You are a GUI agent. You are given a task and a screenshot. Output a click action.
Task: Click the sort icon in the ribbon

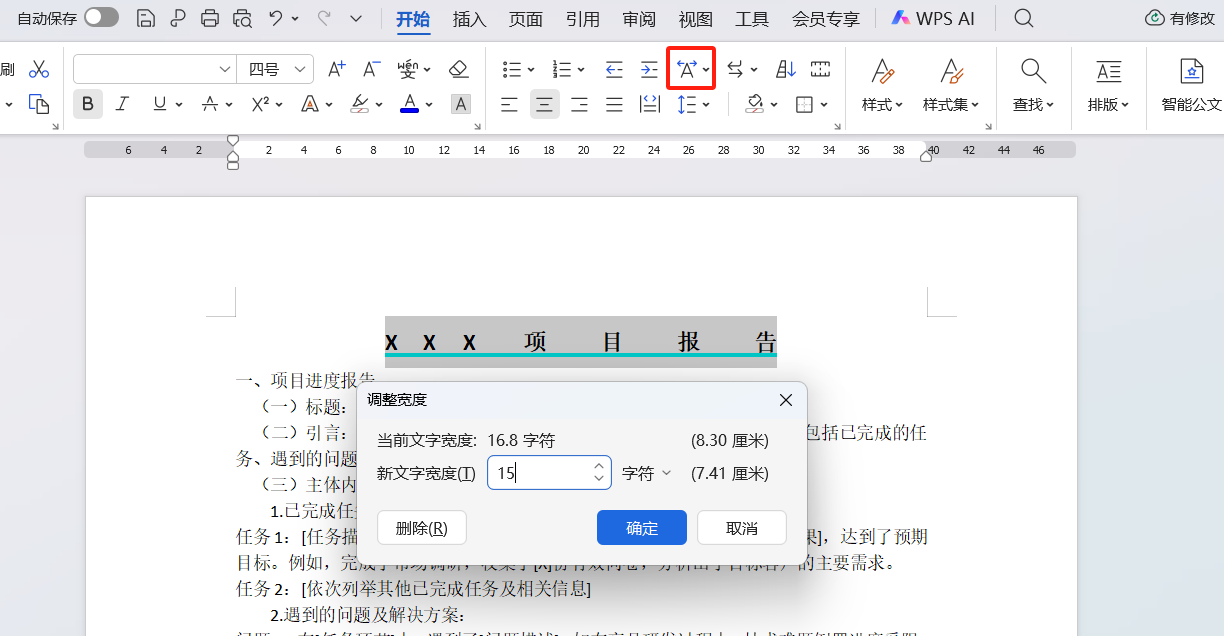pos(784,69)
